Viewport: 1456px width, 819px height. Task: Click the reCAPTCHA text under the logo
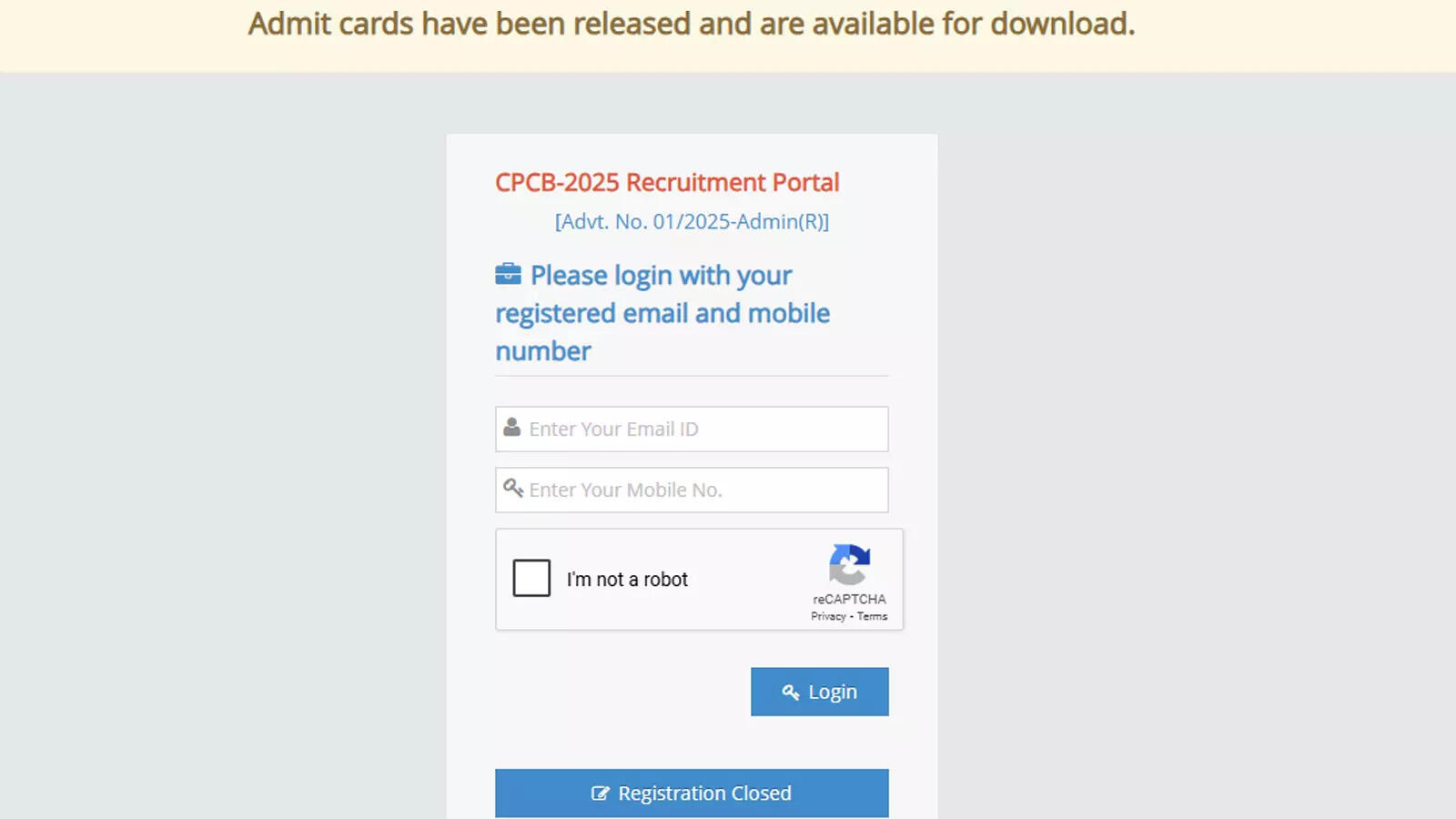(x=849, y=599)
